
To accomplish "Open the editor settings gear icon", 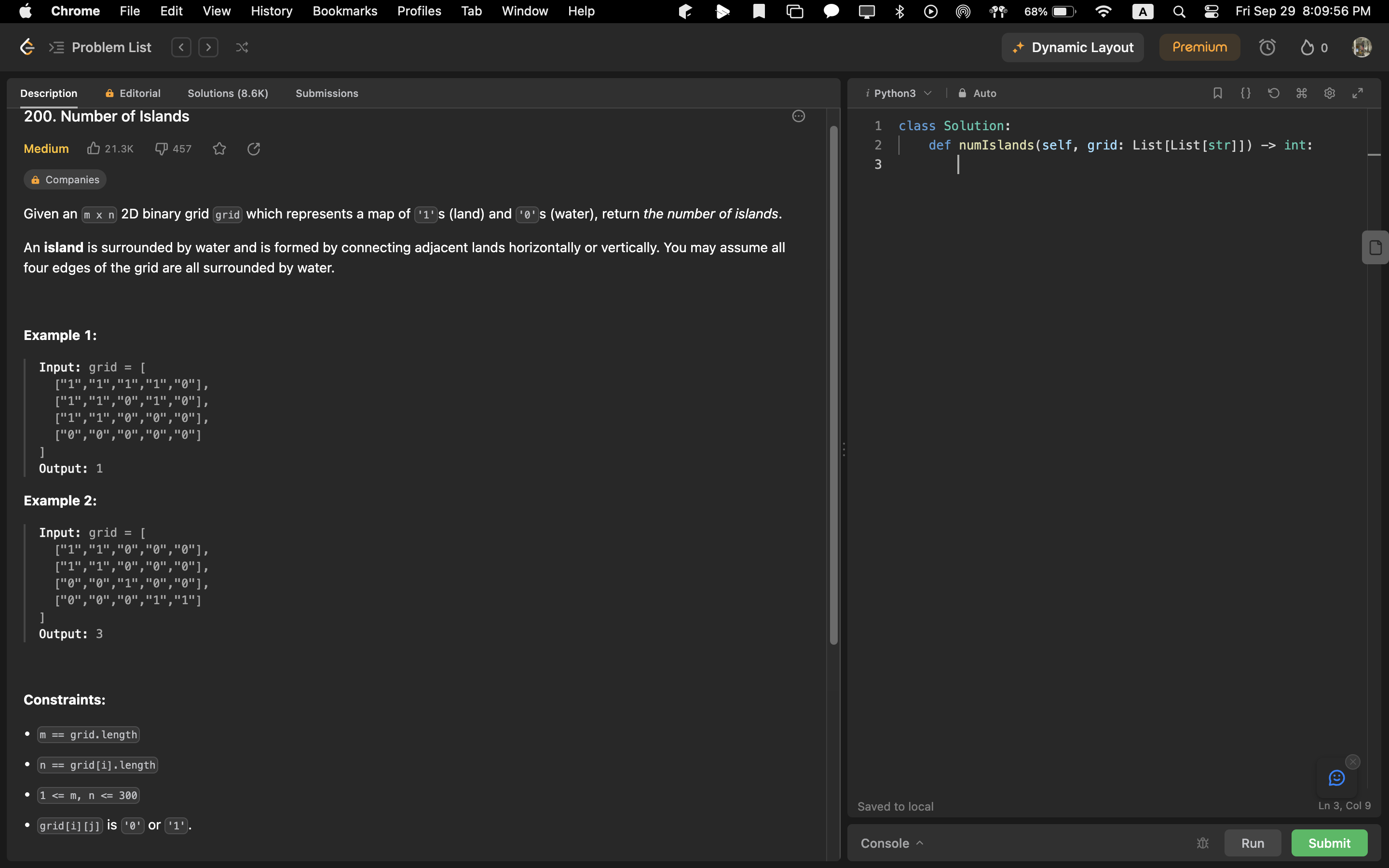I will point(1329,93).
